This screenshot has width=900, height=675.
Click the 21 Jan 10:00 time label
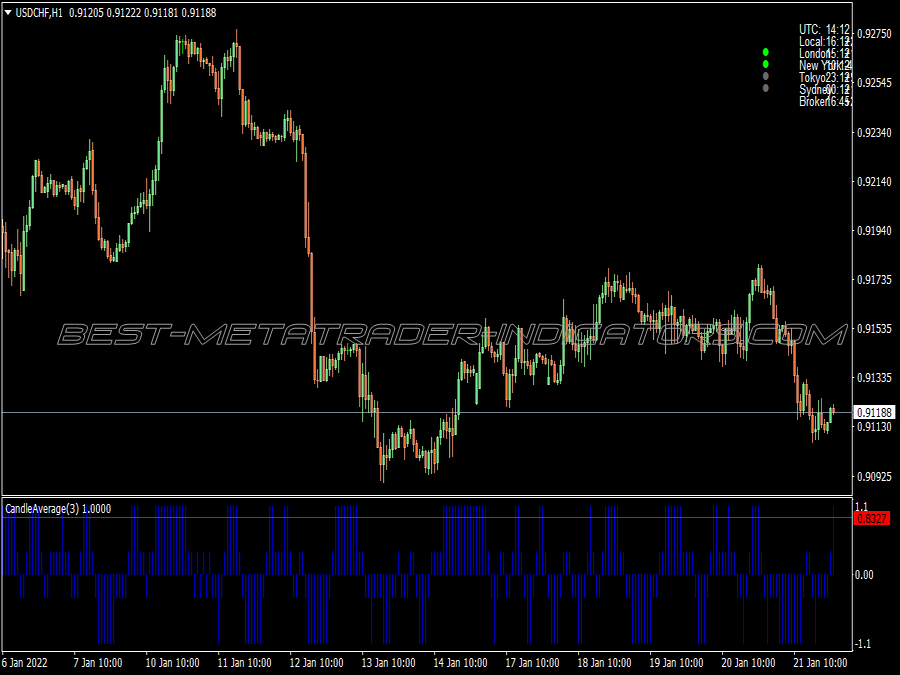click(x=820, y=662)
